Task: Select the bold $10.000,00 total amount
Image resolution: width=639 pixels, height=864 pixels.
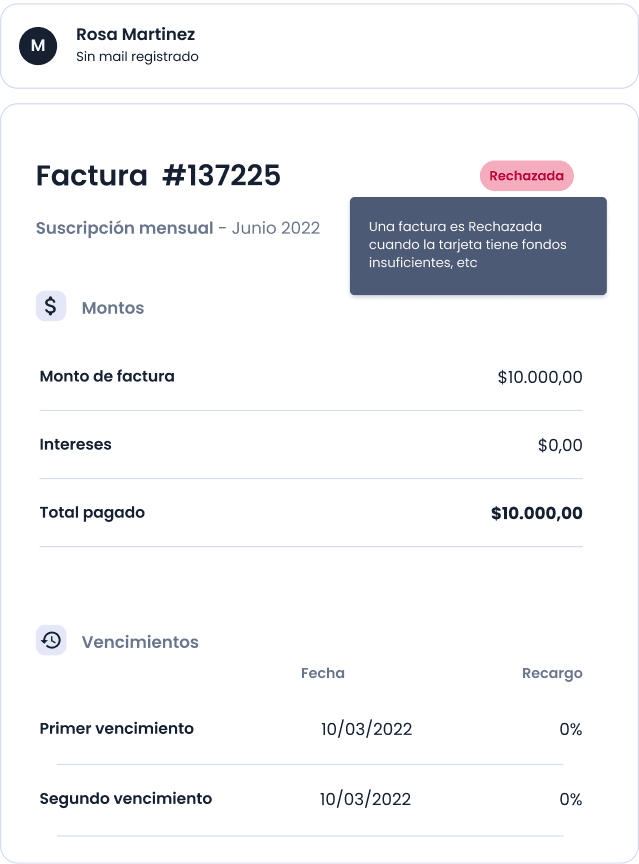Action: (537, 513)
